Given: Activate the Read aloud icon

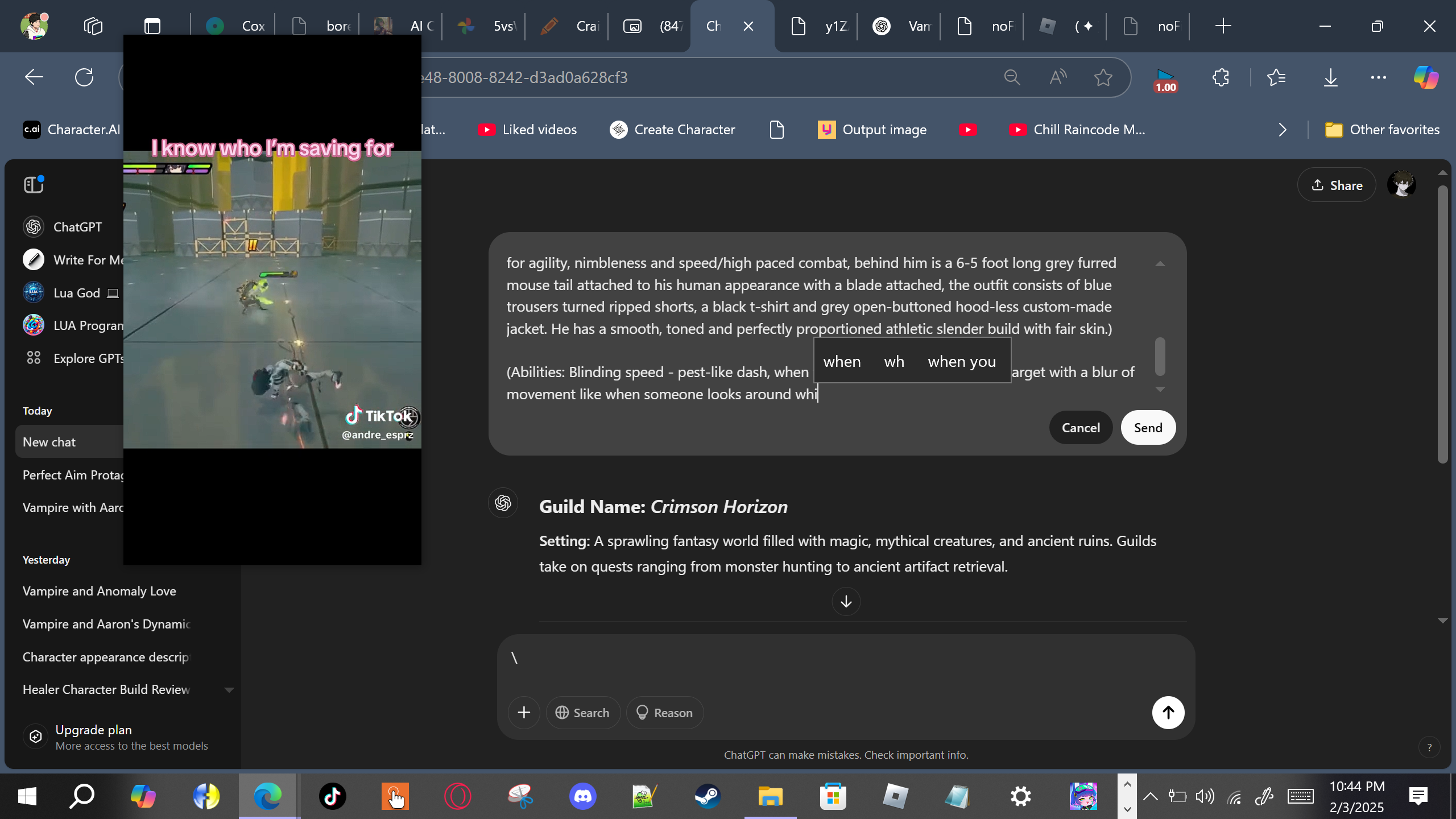Looking at the screenshot, I should pos(1057,77).
